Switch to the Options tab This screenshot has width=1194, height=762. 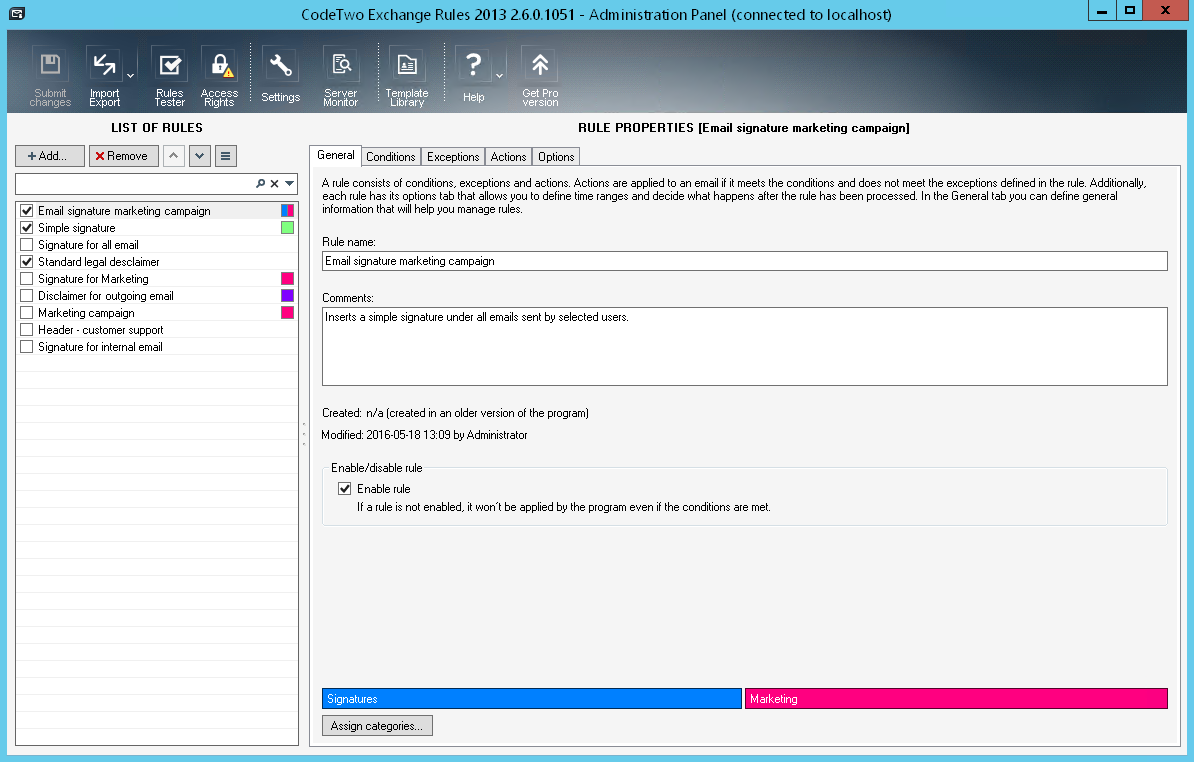coord(556,157)
